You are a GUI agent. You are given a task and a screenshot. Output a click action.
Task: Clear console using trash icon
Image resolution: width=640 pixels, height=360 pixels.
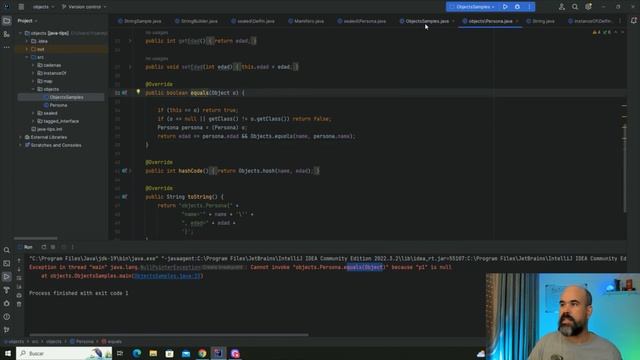(19, 304)
